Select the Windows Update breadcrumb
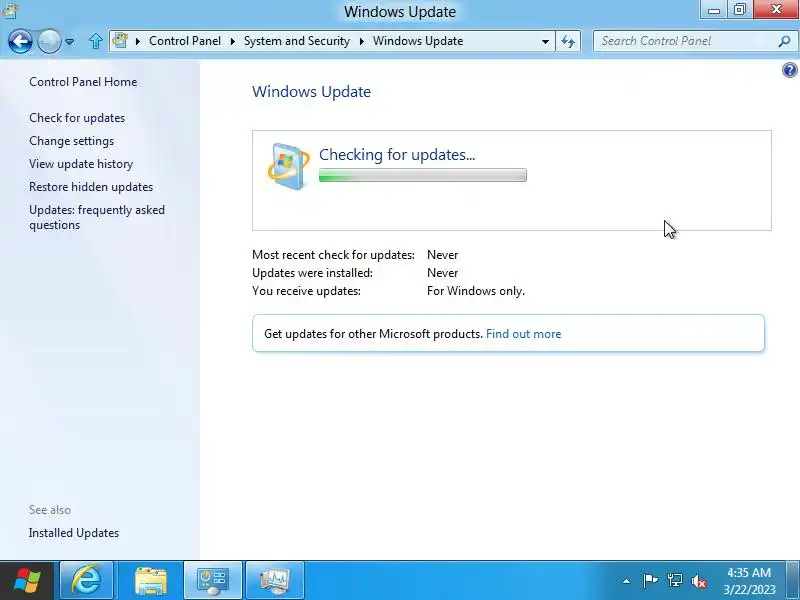The width and height of the screenshot is (800, 600). click(418, 41)
